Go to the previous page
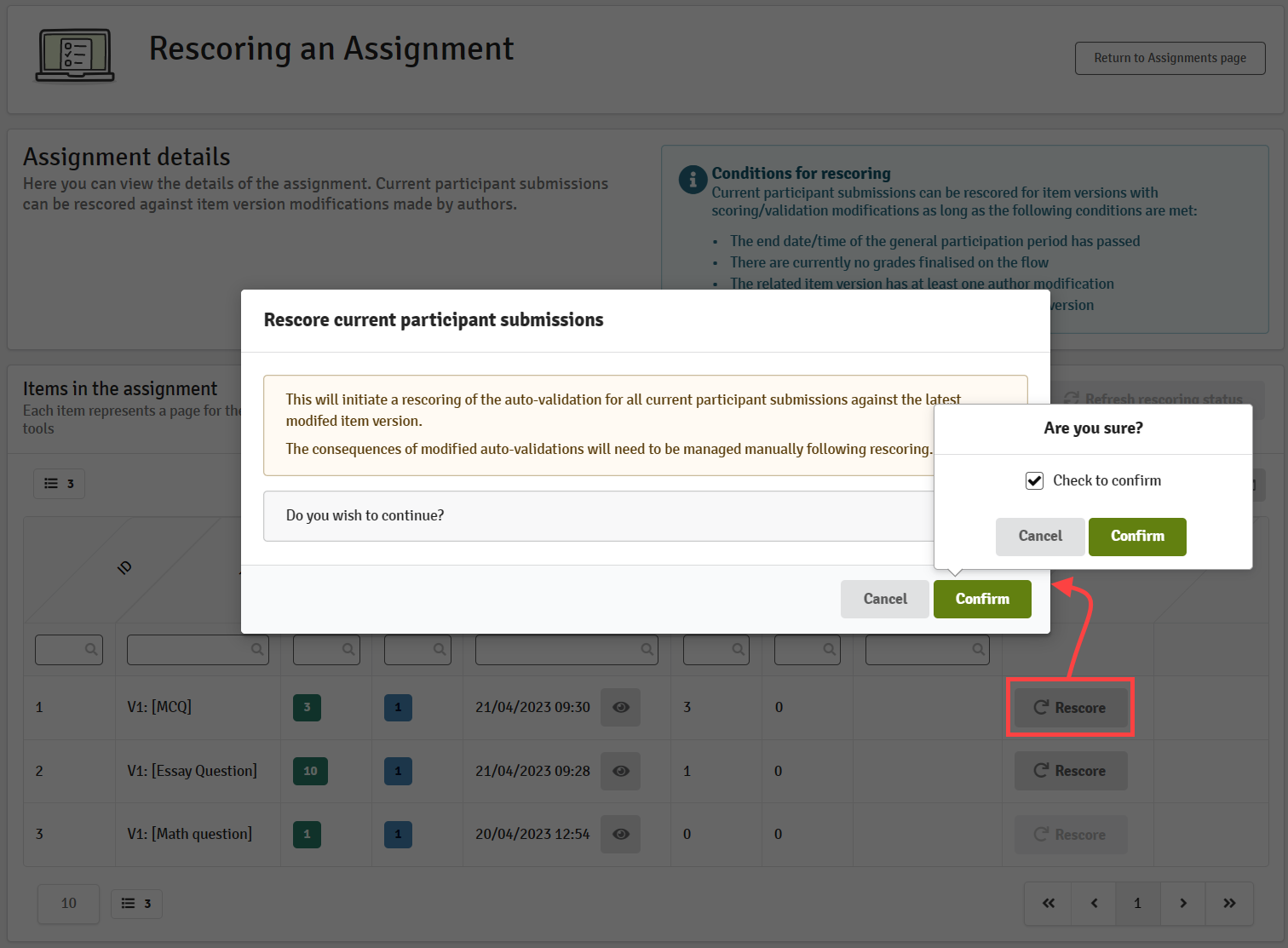 click(1094, 904)
